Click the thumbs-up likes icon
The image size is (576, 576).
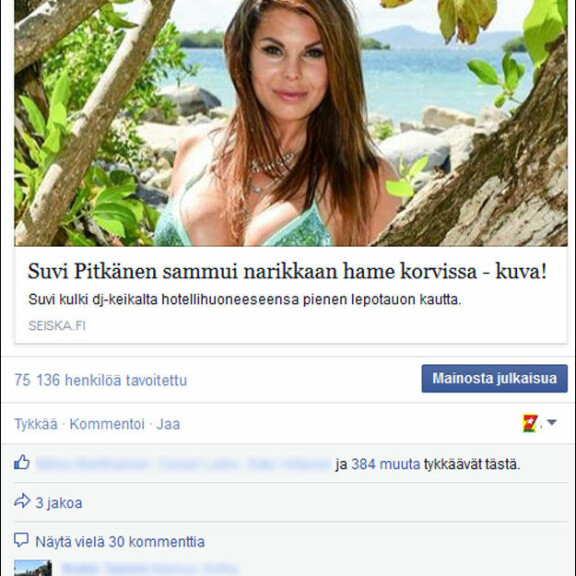point(22,462)
